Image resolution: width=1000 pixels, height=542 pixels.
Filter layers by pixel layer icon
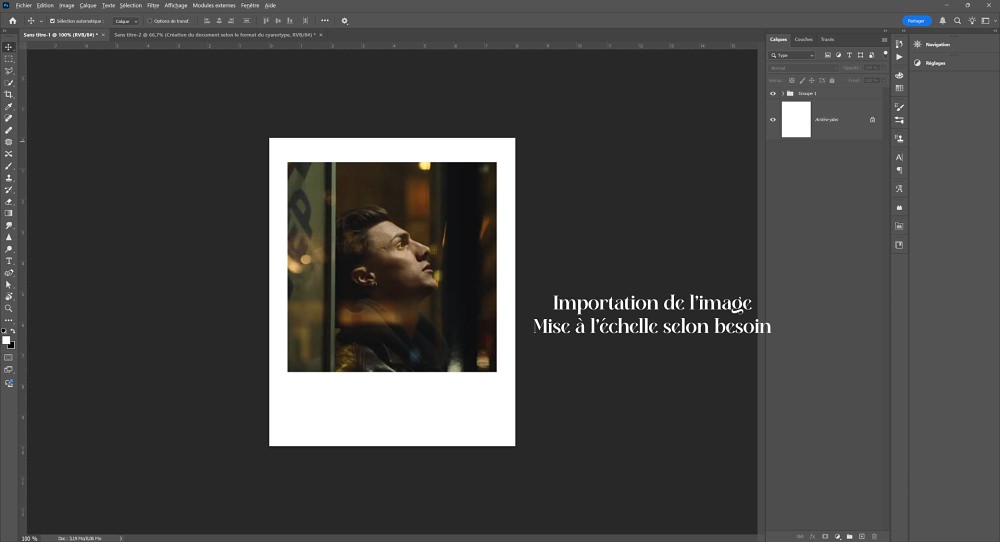click(828, 55)
